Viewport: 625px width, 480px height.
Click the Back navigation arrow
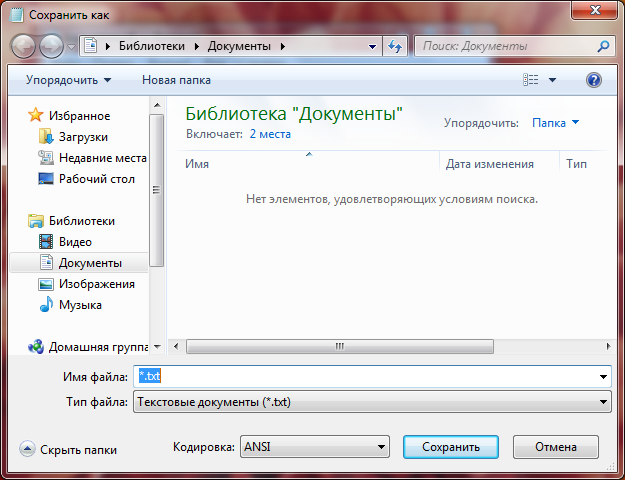tap(23, 46)
